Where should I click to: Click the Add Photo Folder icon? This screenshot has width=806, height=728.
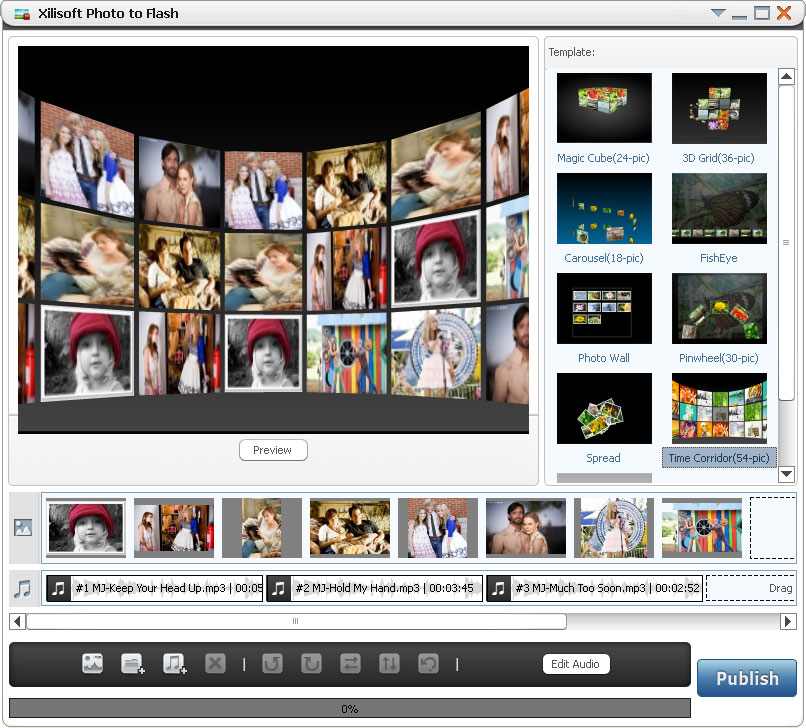coord(133,663)
